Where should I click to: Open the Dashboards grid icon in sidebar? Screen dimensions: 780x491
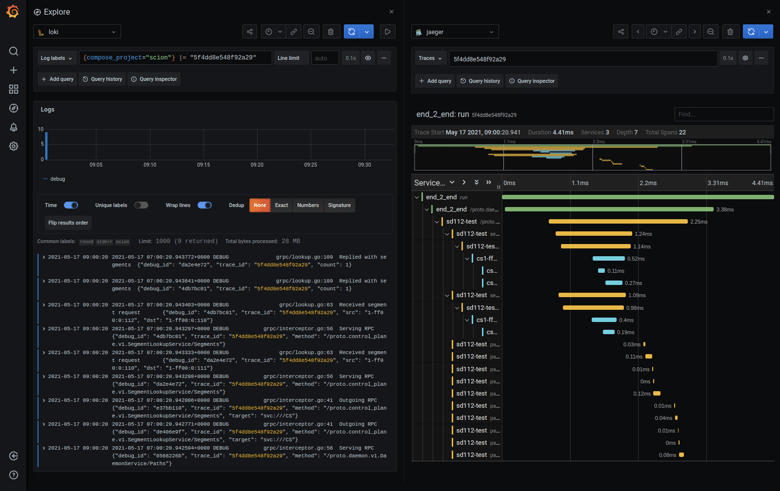pos(13,89)
